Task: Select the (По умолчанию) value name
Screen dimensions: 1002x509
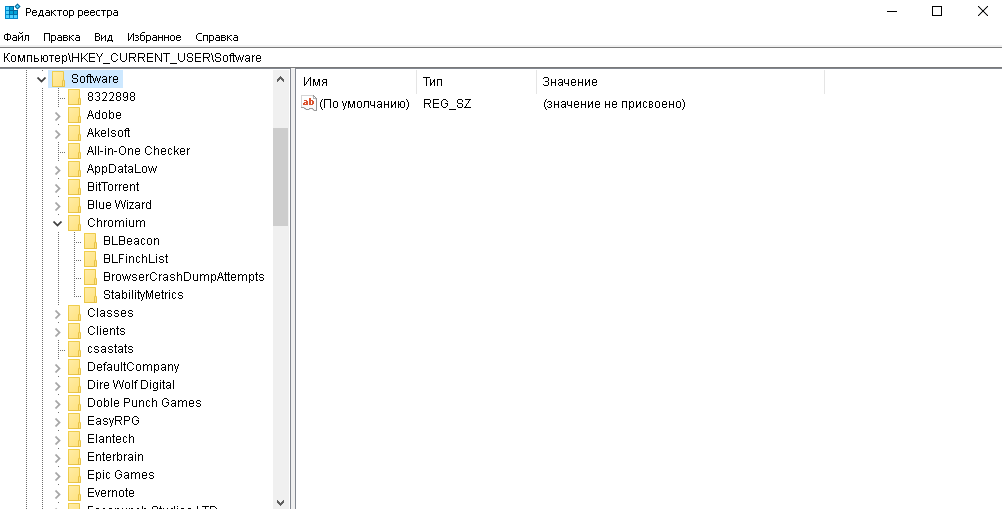Action: (x=364, y=103)
